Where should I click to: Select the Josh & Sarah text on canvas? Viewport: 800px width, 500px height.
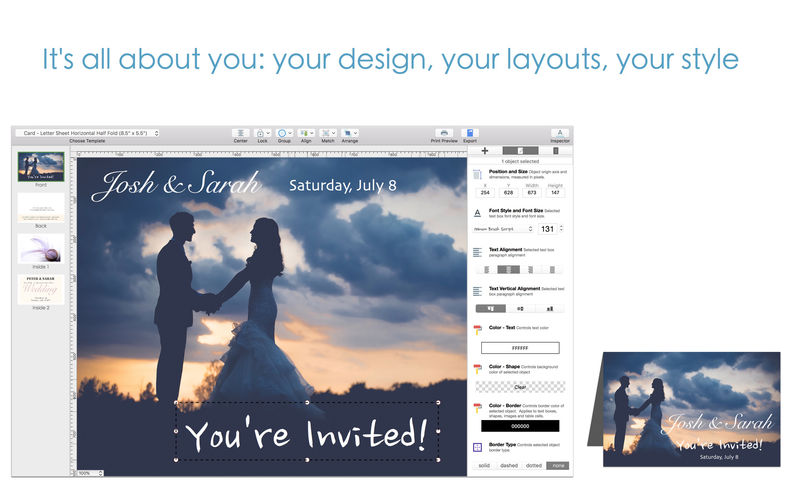click(x=176, y=185)
